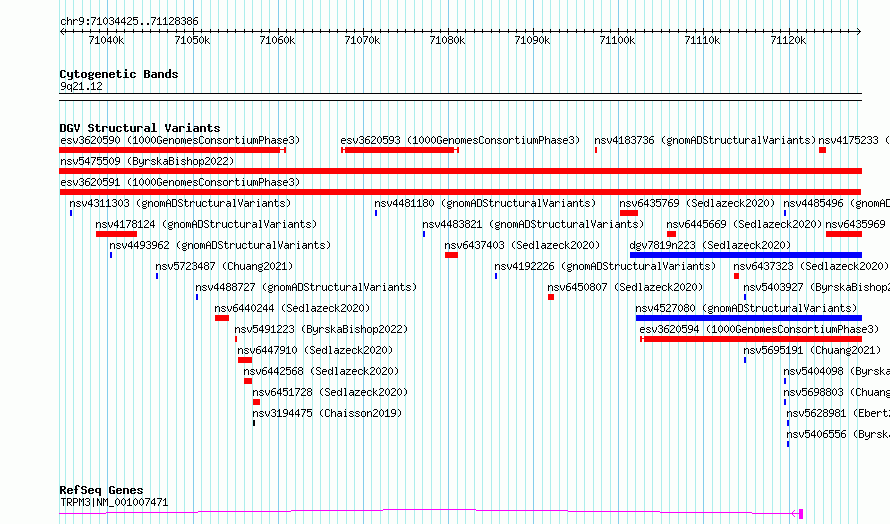Select nsv5403927 variant label
This screenshot has width=890, height=524.
pos(816,287)
